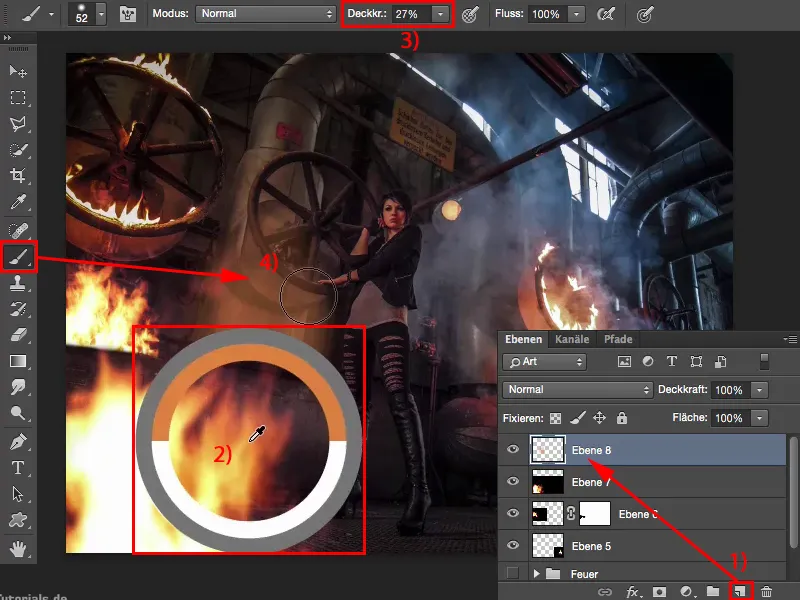Add layer style via fx icon
Image resolution: width=800 pixels, height=600 pixels.
pyautogui.click(x=632, y=592)
